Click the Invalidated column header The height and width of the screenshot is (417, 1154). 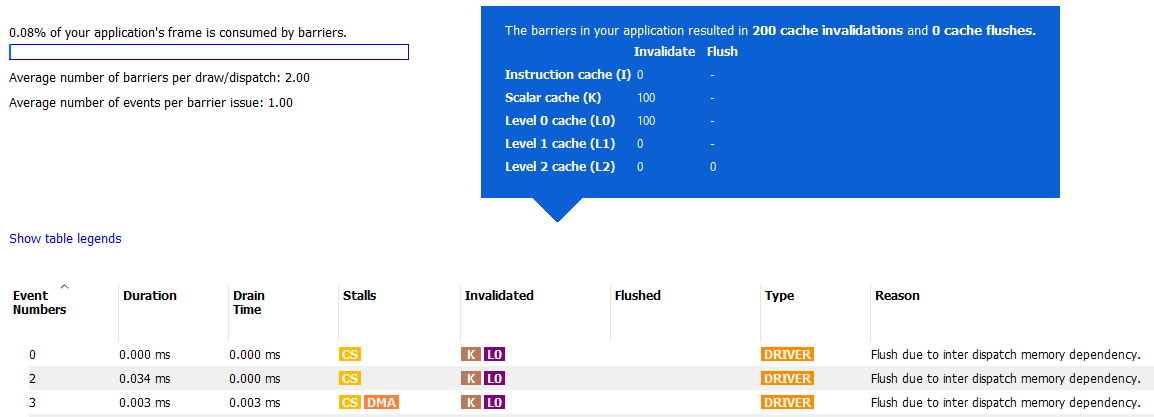pyautogui.click(x=499, y=296)
